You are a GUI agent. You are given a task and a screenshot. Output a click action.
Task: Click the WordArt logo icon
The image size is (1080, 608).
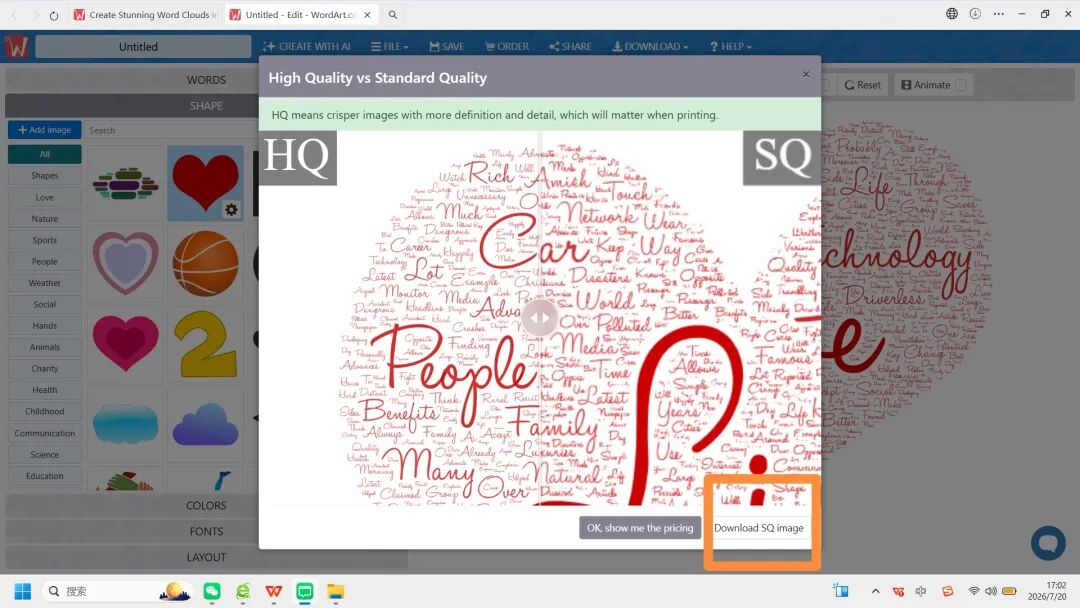tap(16, 46)
